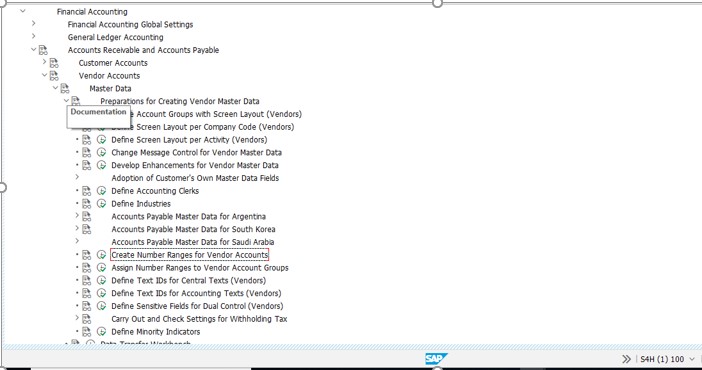702x370 pixels.
Task: Open documentation icon for Master Data node
Action: [x=65, y=88]
